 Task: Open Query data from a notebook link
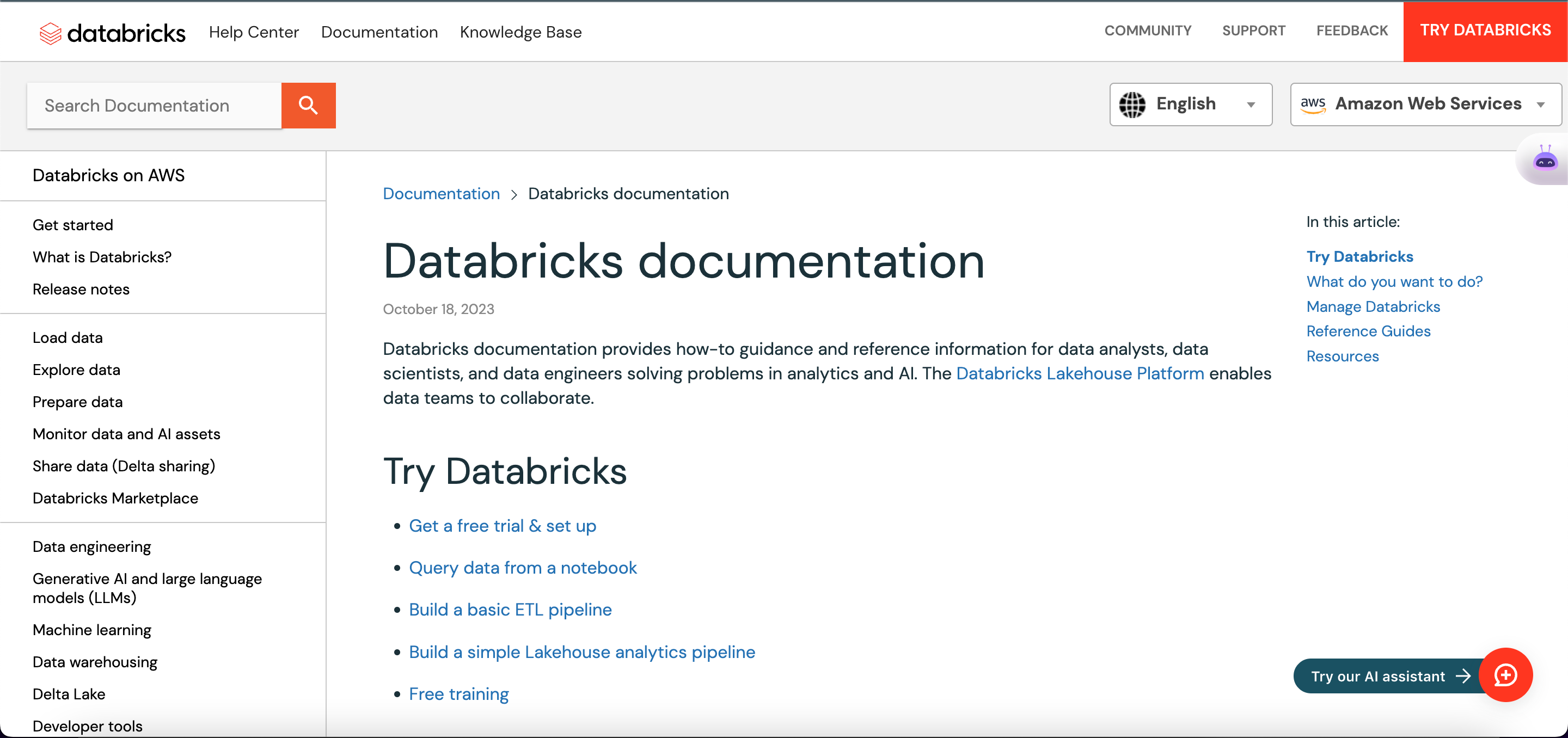523,568
